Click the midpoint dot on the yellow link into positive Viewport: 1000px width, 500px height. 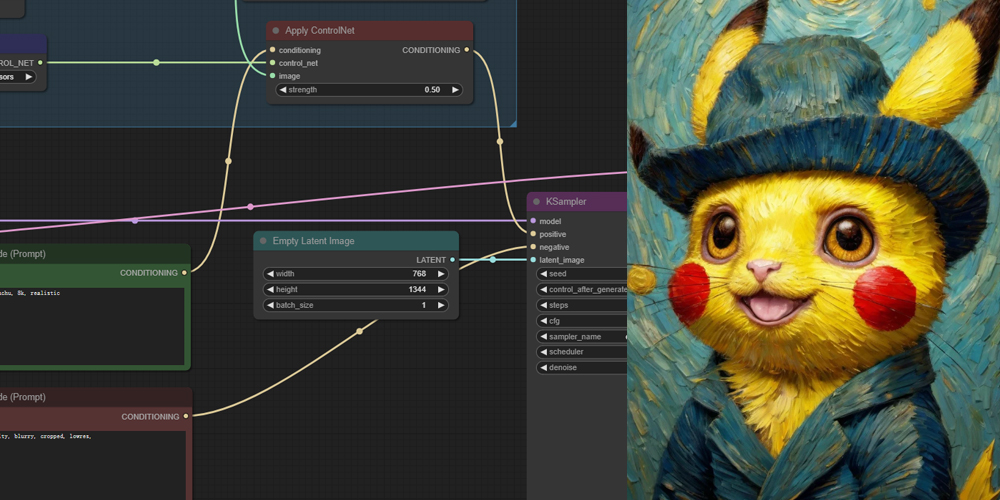(499, 142)
